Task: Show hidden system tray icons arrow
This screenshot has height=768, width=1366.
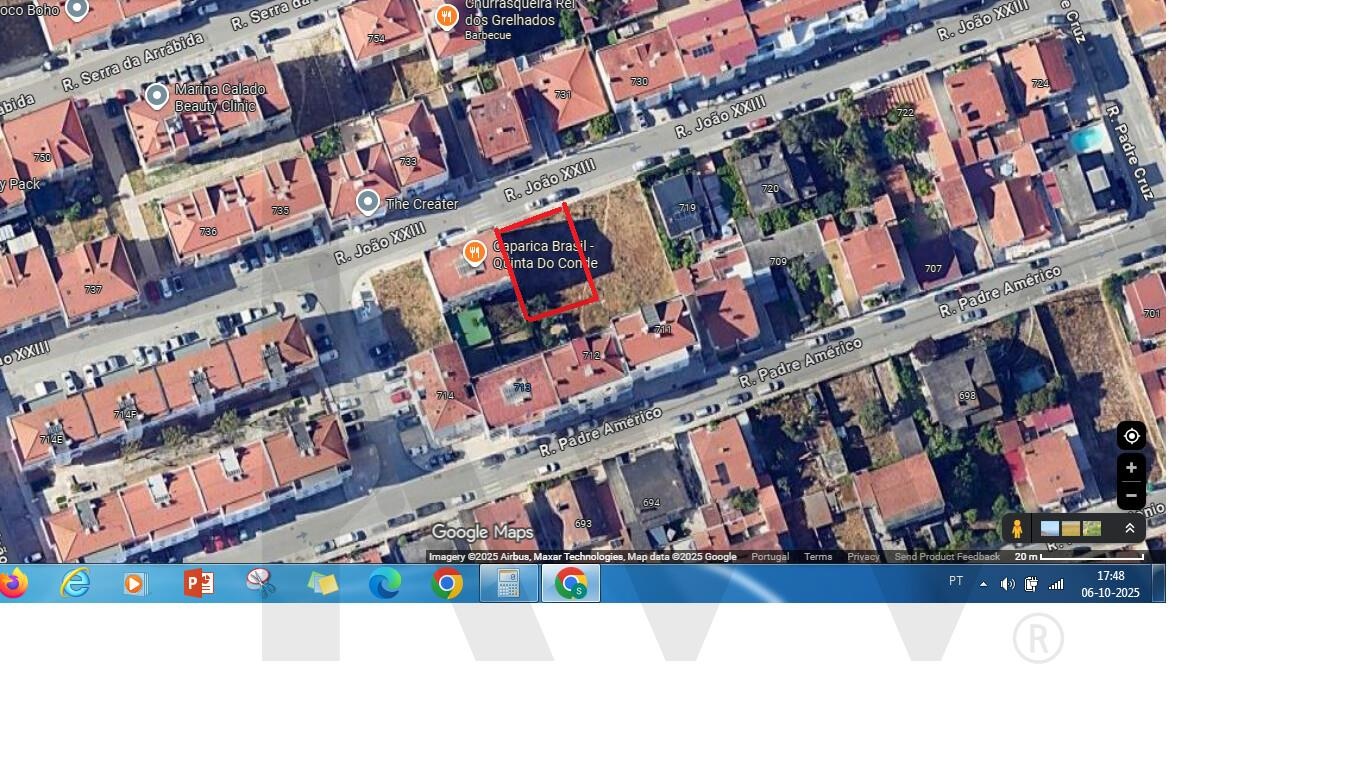Action: 983,584
